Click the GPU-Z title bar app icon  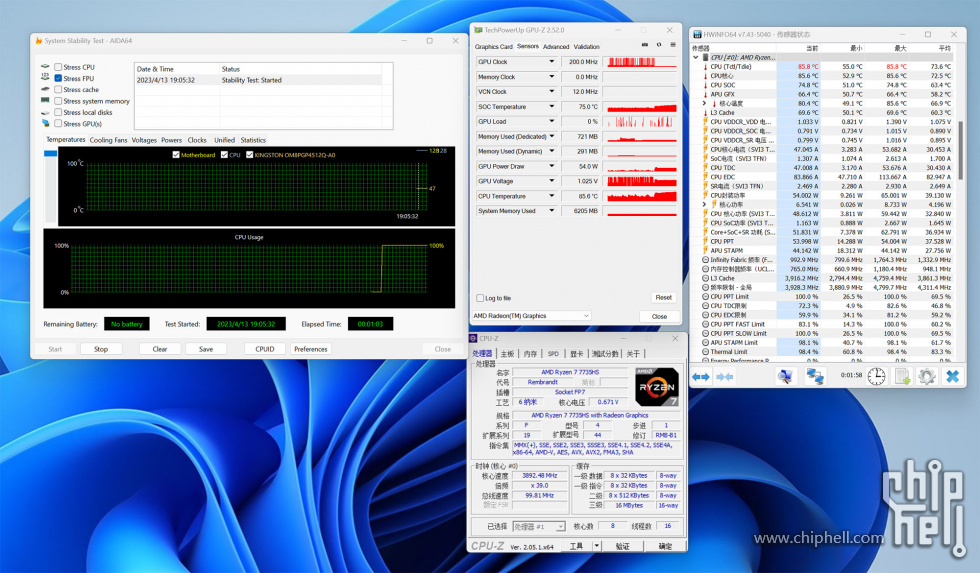tap(478, 30)
